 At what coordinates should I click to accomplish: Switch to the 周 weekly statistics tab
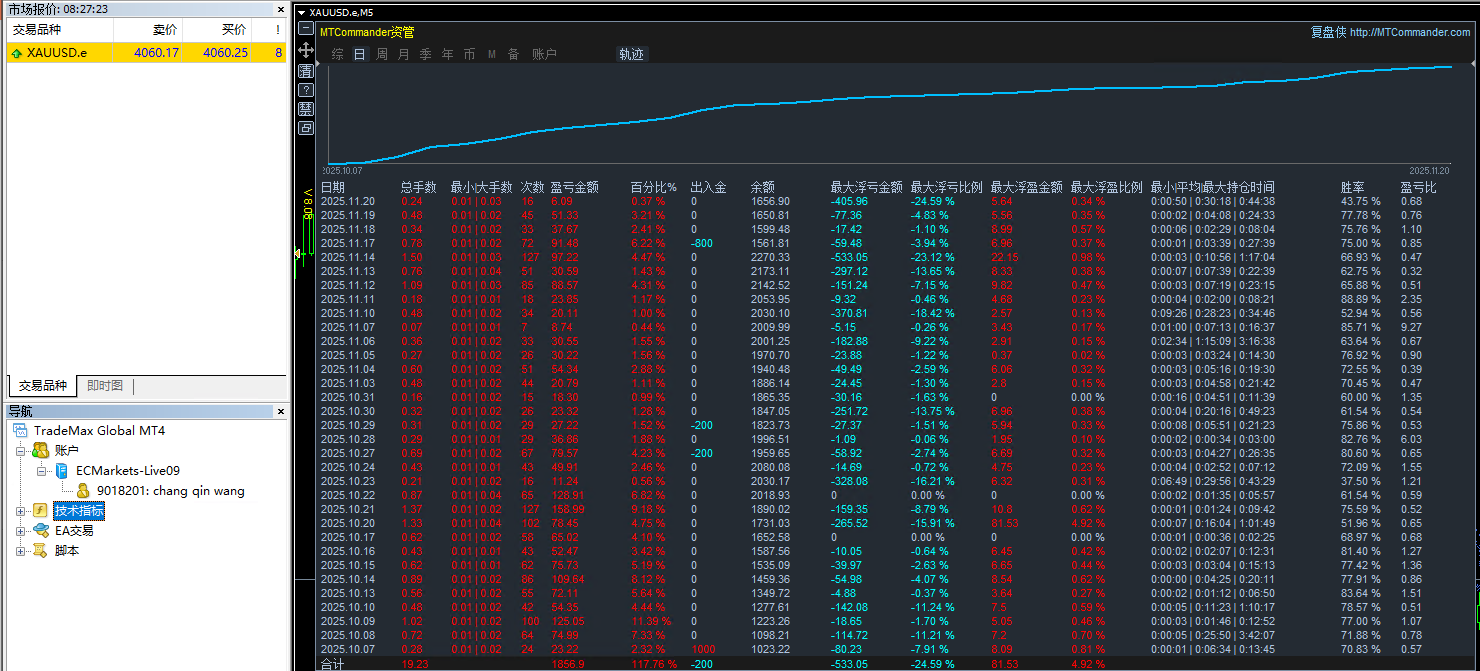pos(381,54)
